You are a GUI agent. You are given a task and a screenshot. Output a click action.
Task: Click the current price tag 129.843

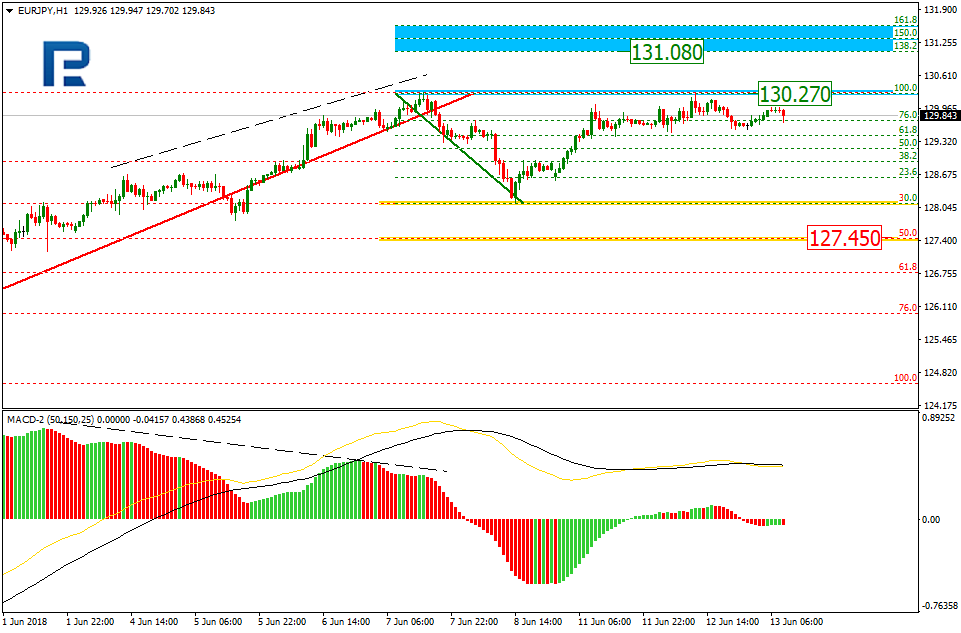(x=941, y=116)
